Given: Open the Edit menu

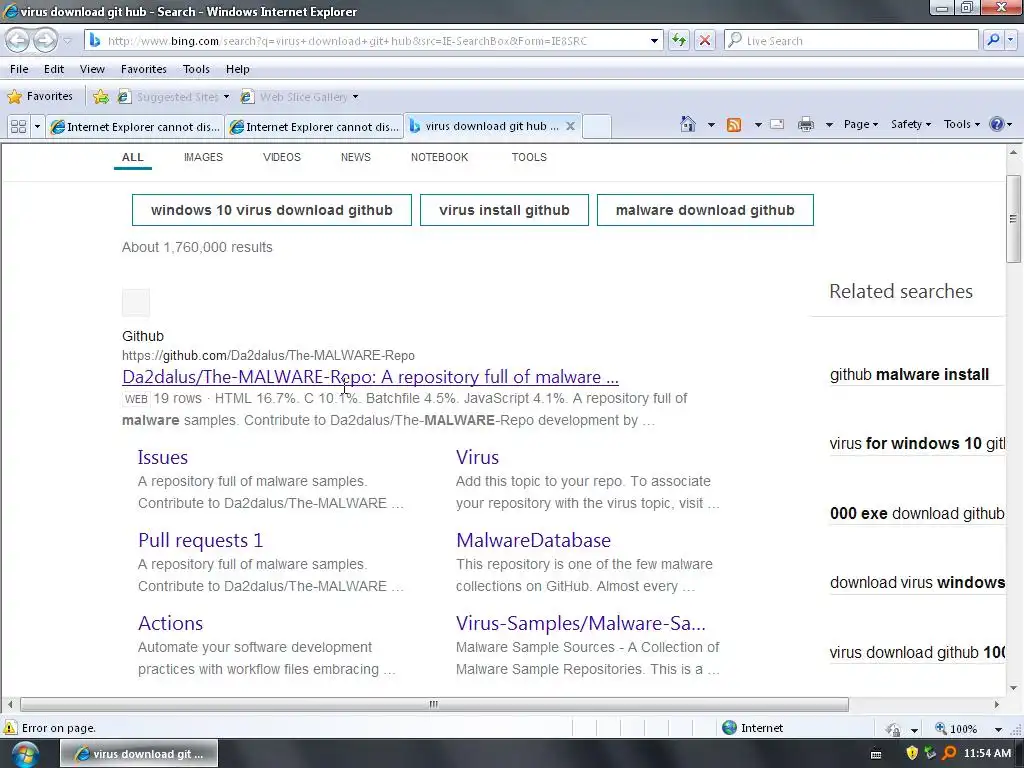Looking at the screenshot, I should click(54, 69).
